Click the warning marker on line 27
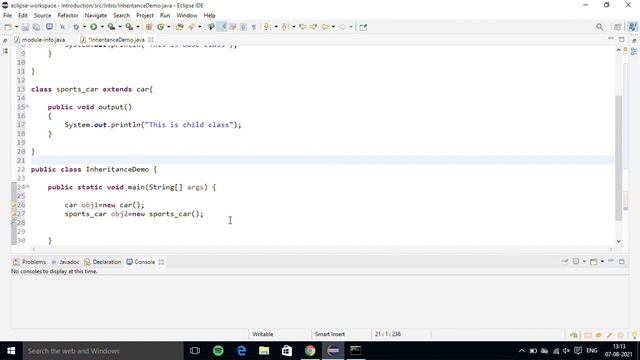 13,213
